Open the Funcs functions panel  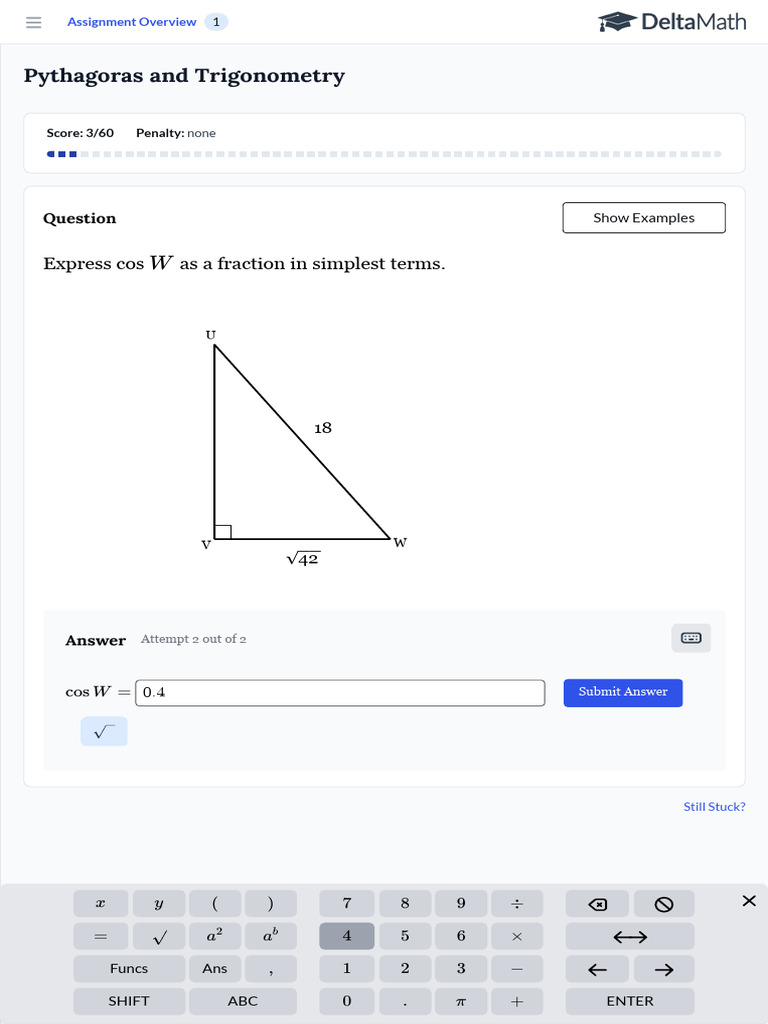click(129, 968)
